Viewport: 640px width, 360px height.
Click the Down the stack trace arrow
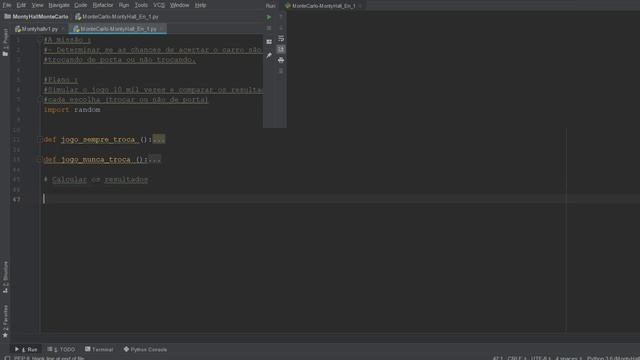[x=281, y=28]
